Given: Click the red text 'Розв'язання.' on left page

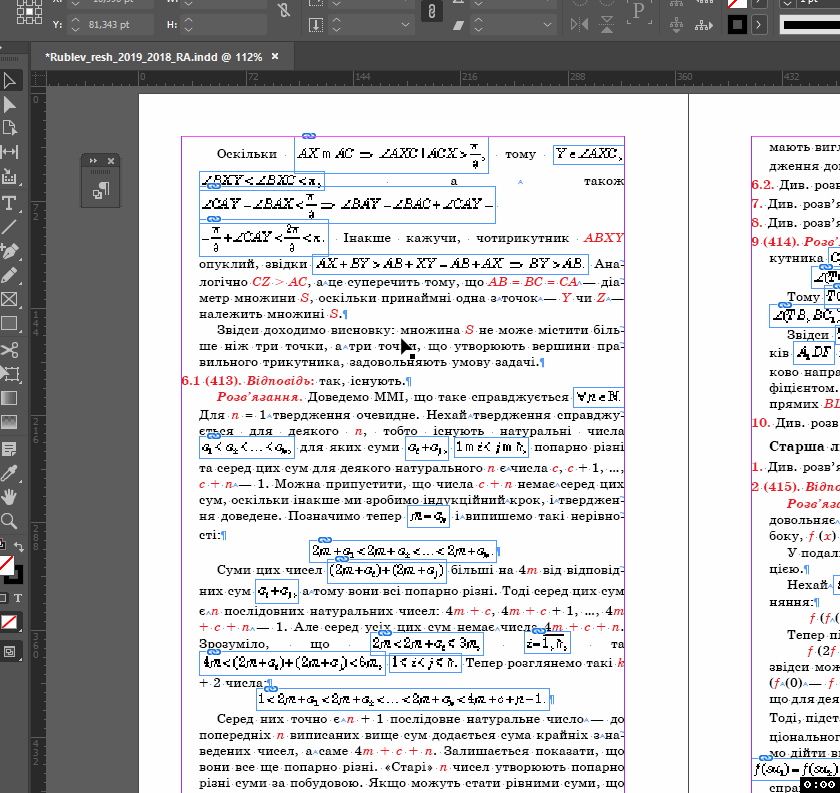Looking at the screenshot, I should click(x=260, y=397).
